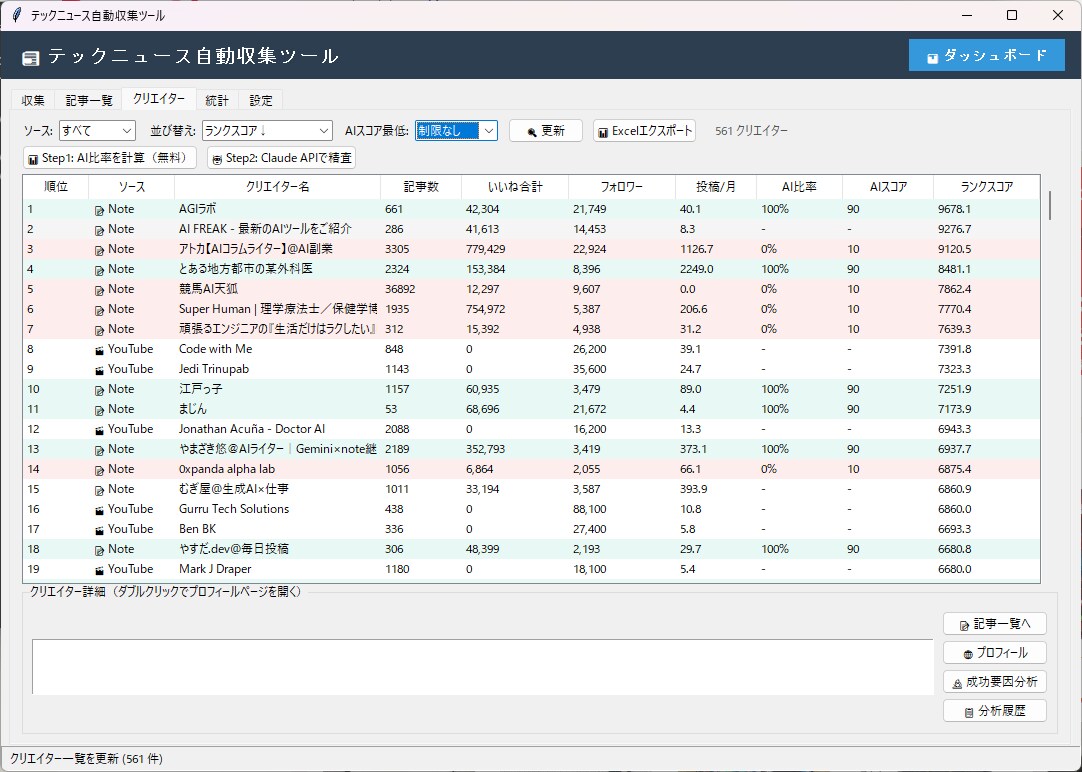This screenshot has height=772, width=1082.
Task: Open the プロフィール button
Action: tap(994, 653)
